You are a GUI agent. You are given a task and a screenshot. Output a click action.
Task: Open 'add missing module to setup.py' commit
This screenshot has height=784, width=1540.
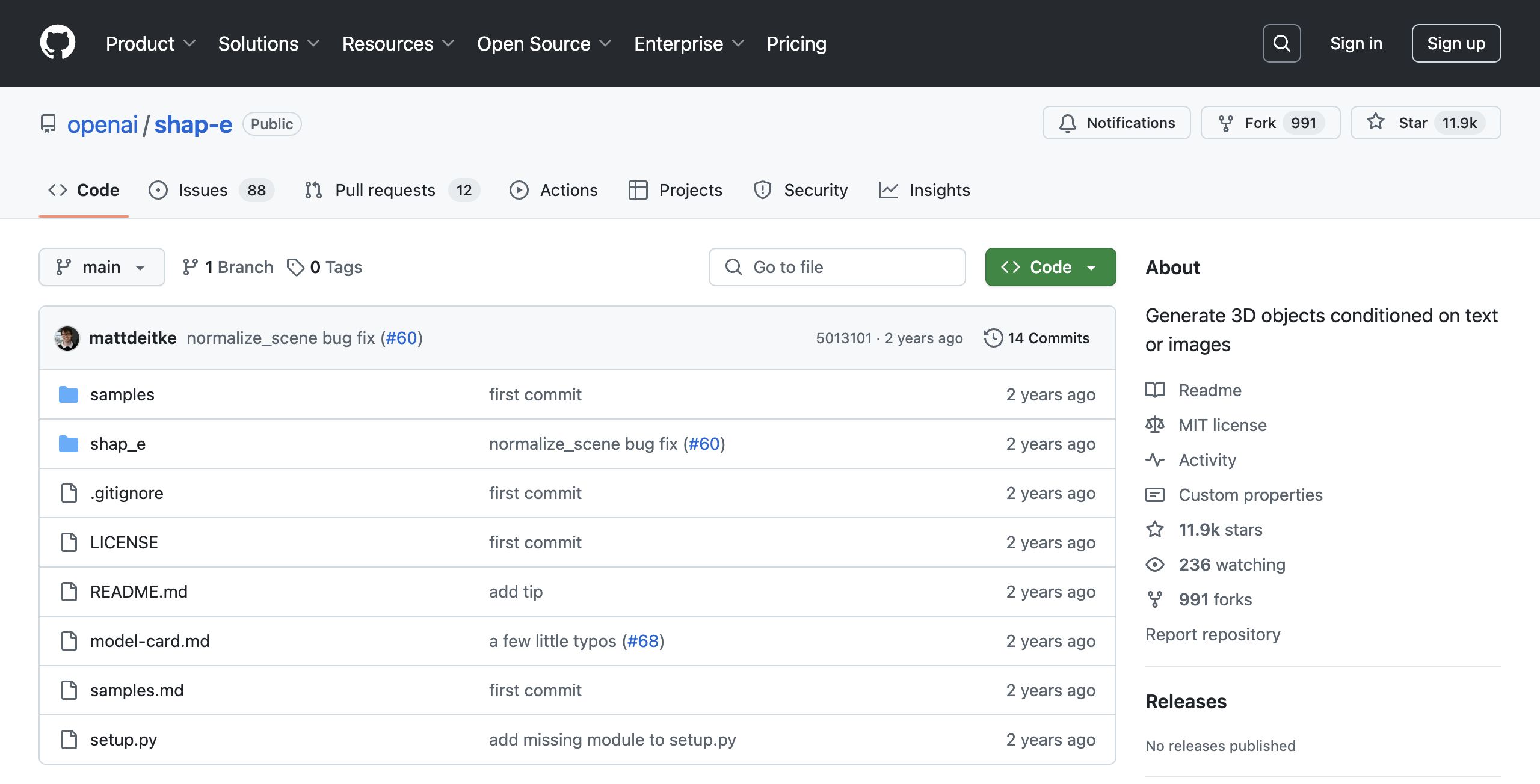tap(612, 740)
